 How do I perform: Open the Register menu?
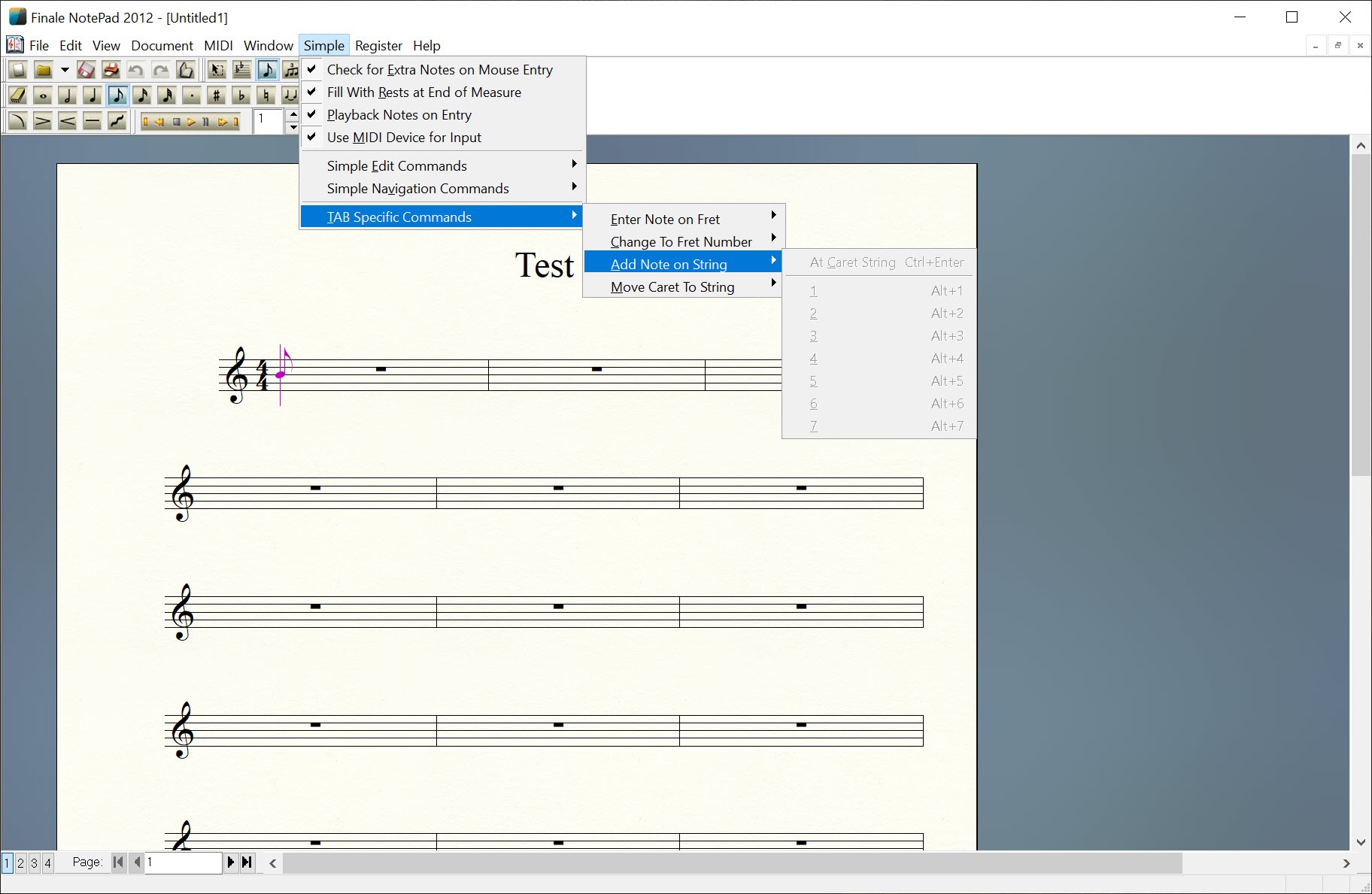(378, 46)
